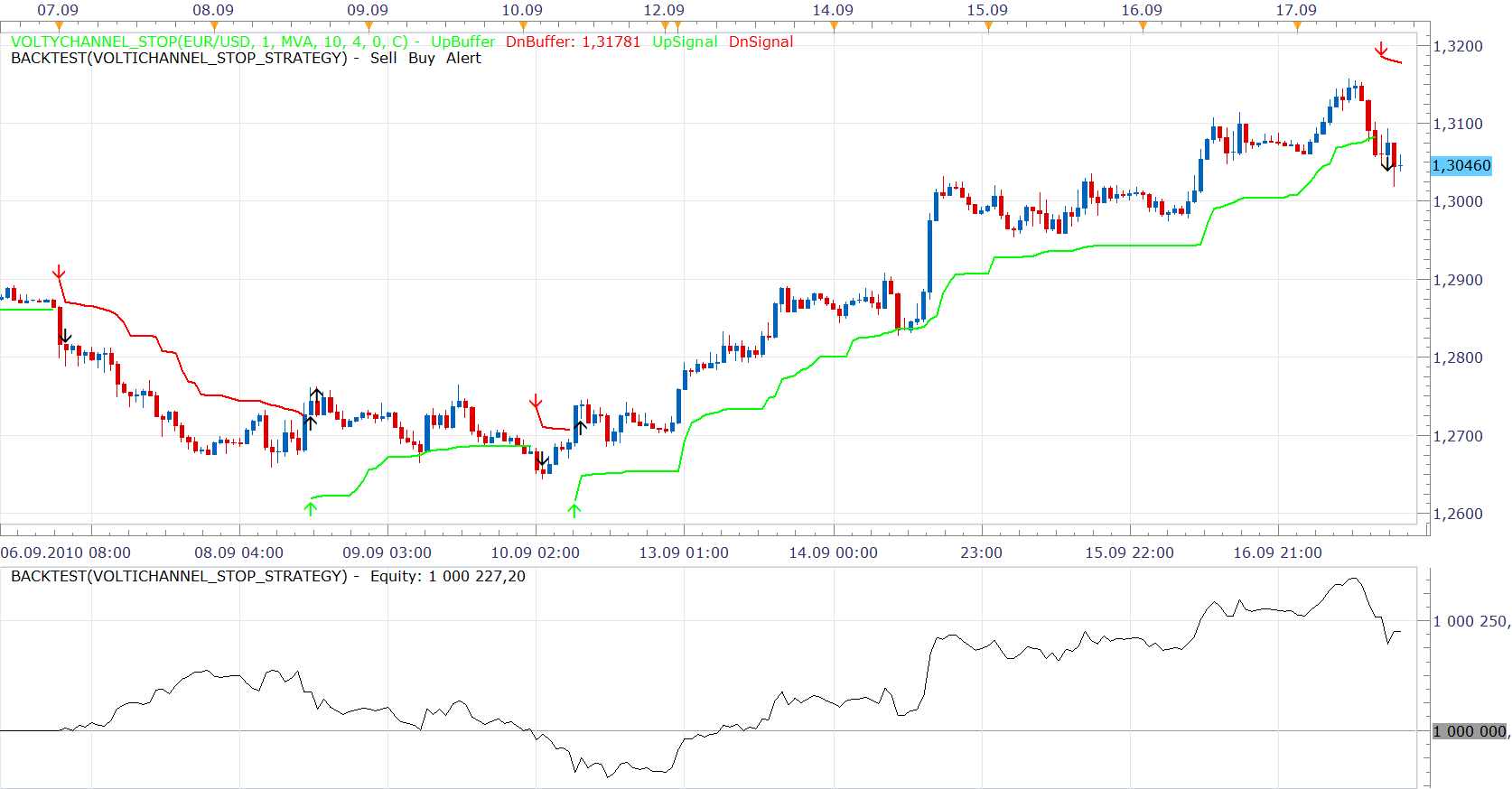This screenshot has height=789, width=1512.
Task: Click the green up arrow near 09.09
Action: point(311,508)
